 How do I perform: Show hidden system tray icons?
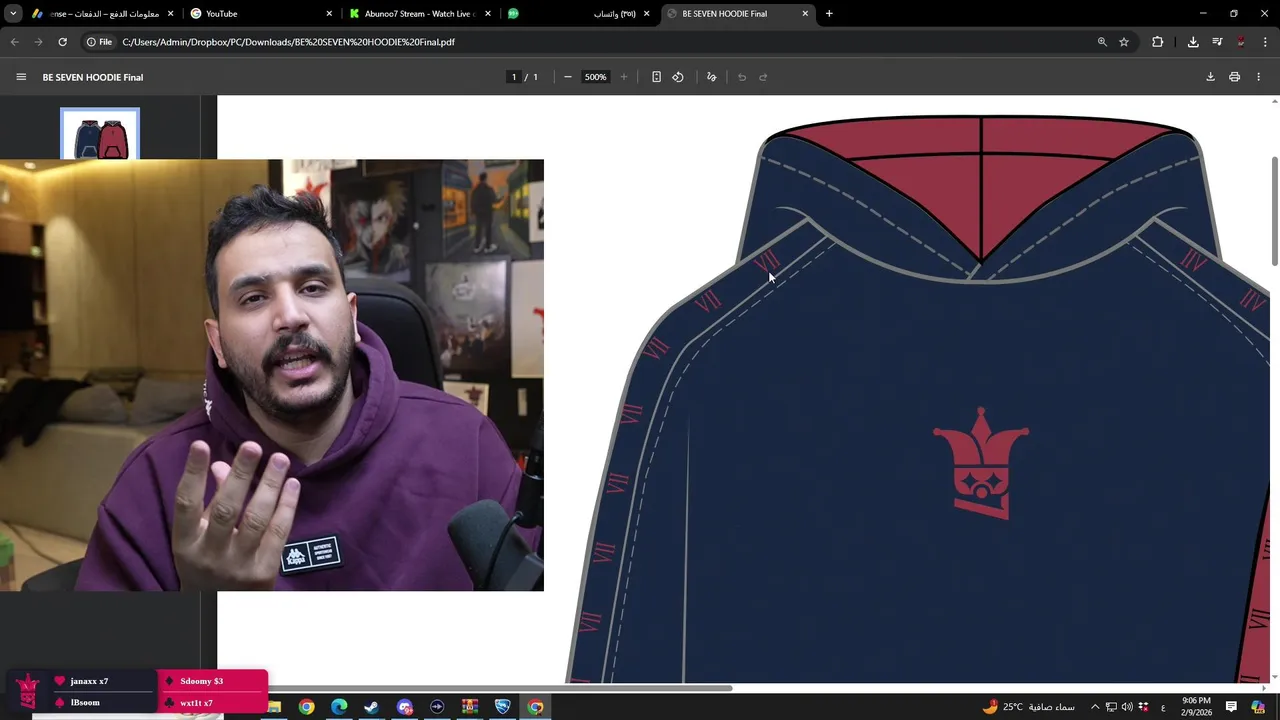point(1095,707)
